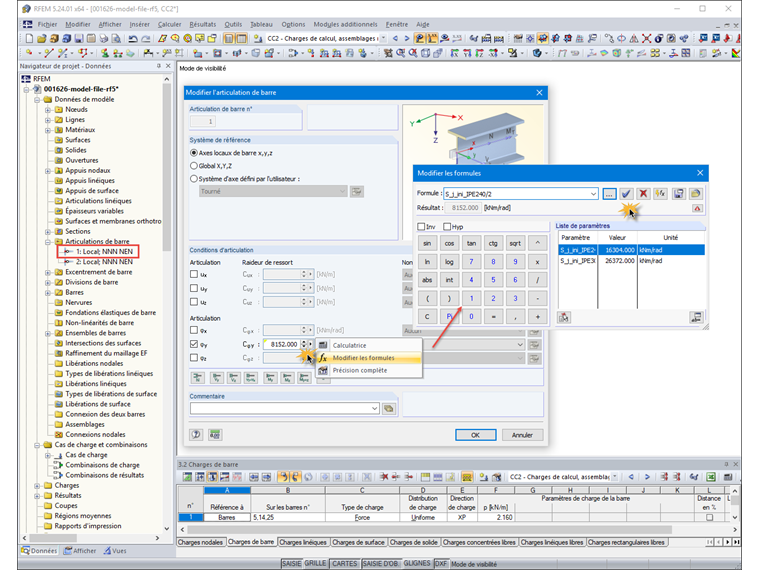Uncheck the φy articulation checkbox
The image size is (760, 570).
tap(194, 344)
